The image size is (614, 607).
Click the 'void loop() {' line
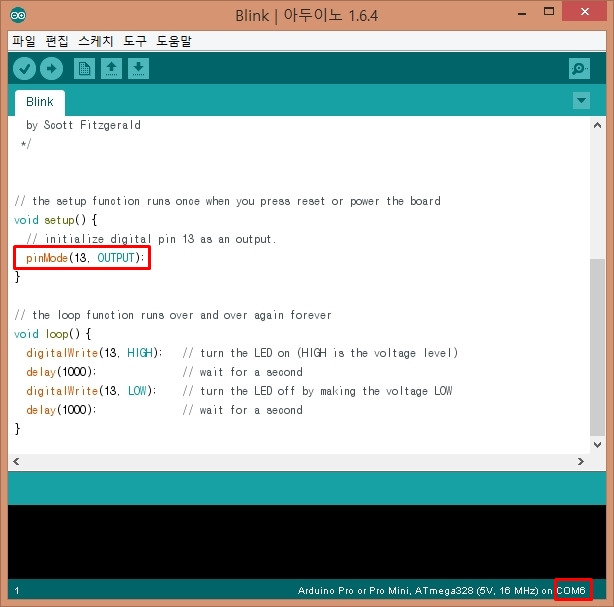point(52,334)
